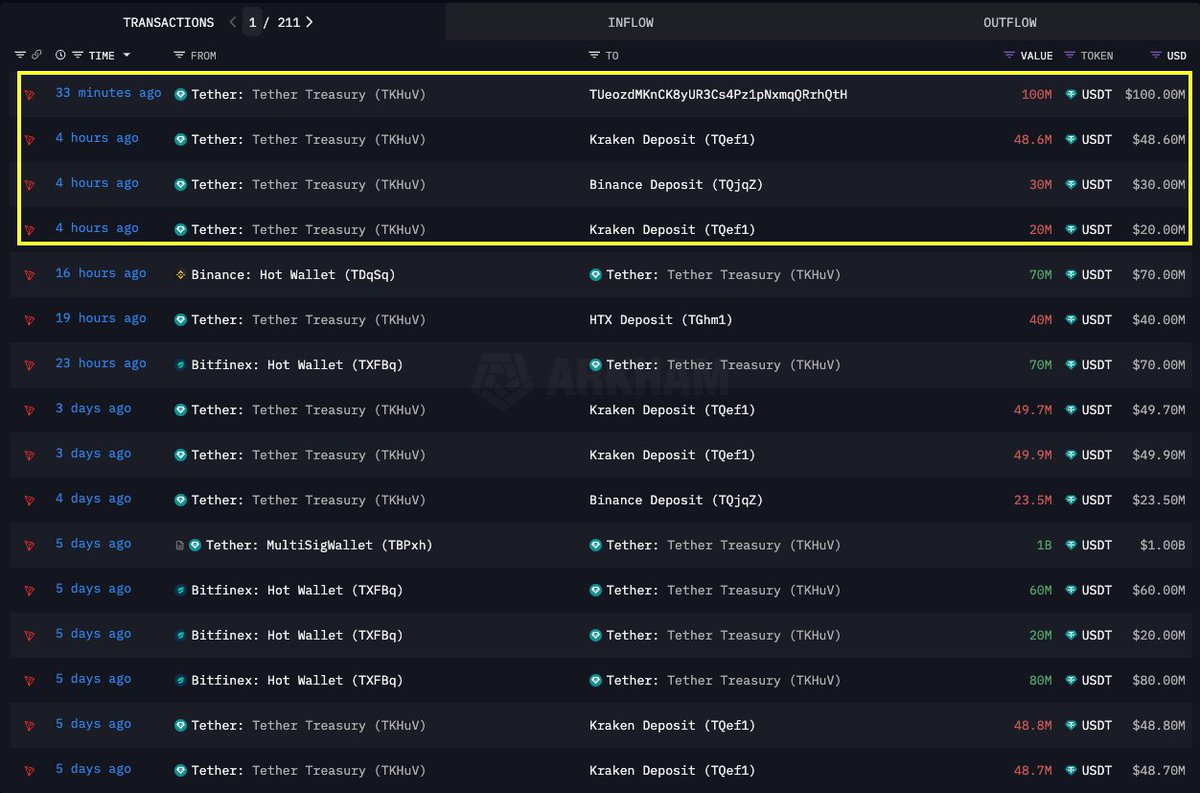Click the page number field showing 1
The height and width of the screenshot is (793, 1200).
[x=252, y=22]
